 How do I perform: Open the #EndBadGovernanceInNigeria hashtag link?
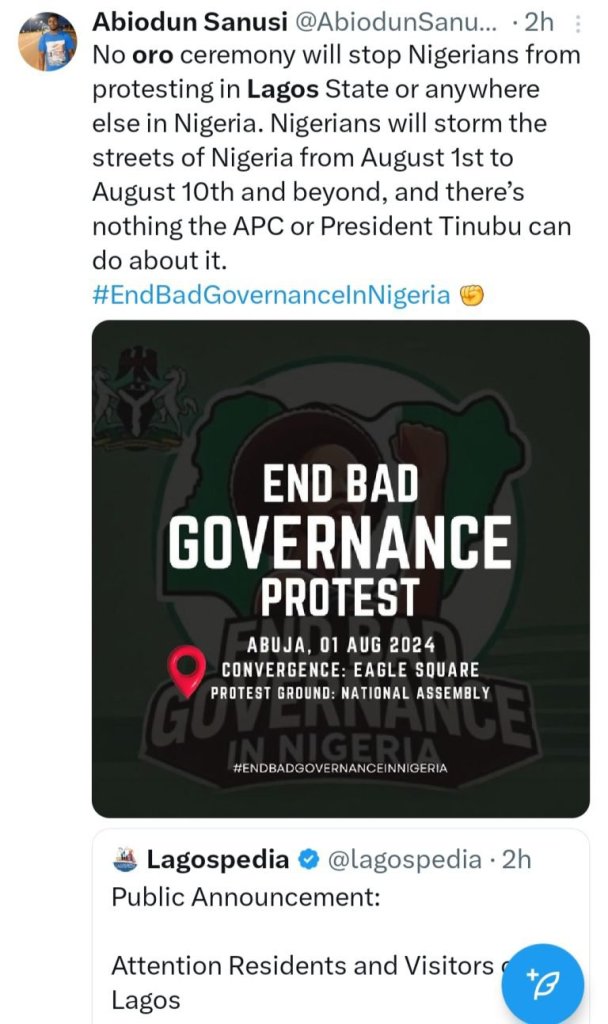(x=270, y=295)
